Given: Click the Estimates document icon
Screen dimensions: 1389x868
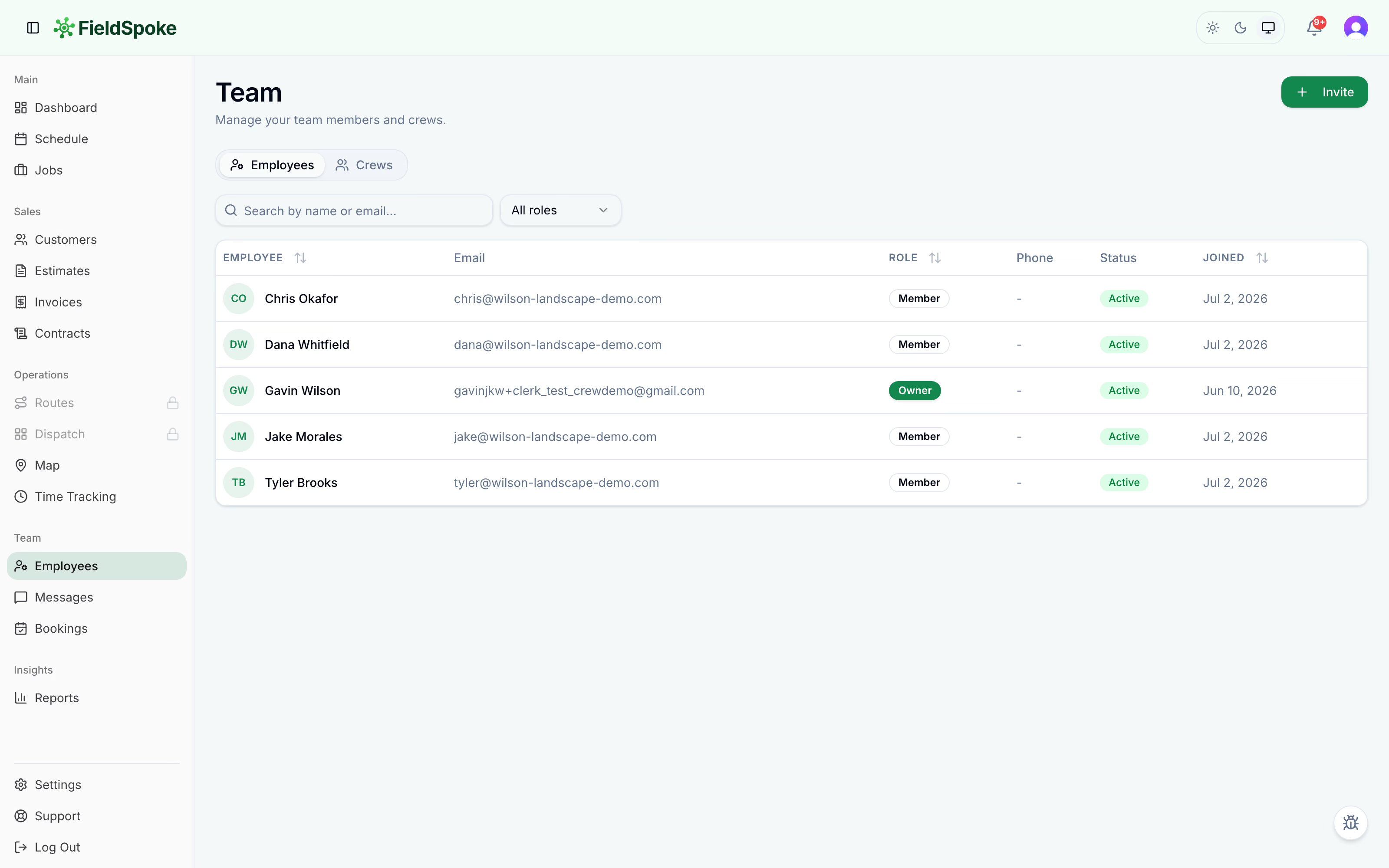Looking at the screenshot, I should click(x=21, y=271).
